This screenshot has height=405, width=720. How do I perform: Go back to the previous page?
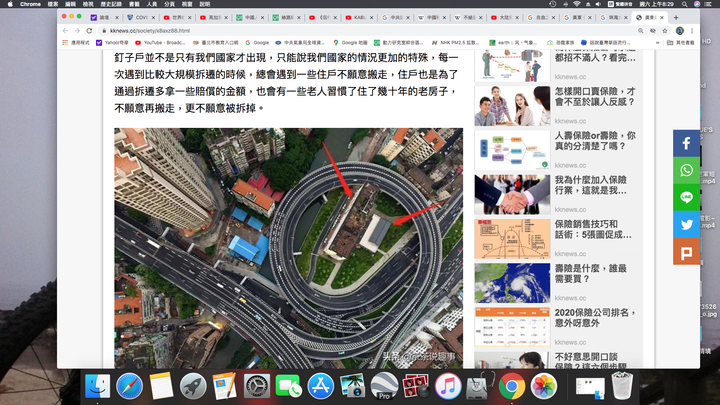[65, 31]
